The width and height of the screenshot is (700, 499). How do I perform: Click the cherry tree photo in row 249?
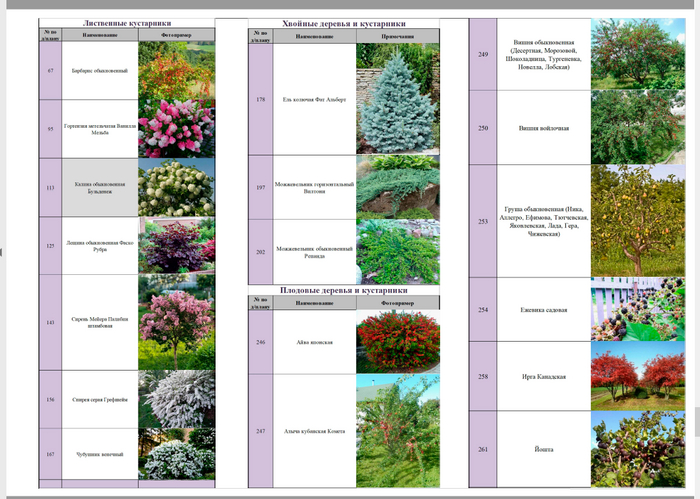point(638,54)
